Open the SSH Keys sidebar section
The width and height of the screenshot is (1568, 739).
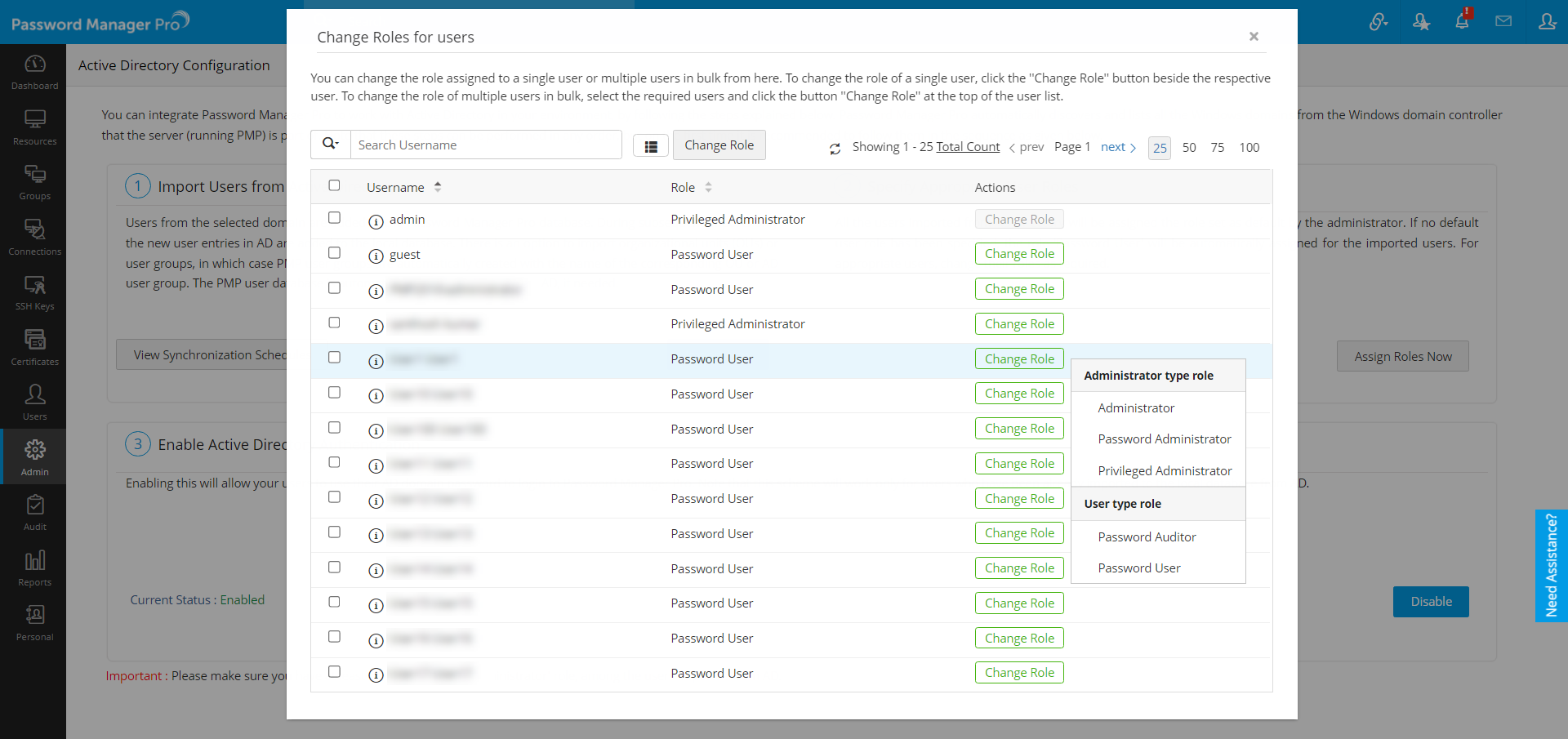(x=34, y=292)
